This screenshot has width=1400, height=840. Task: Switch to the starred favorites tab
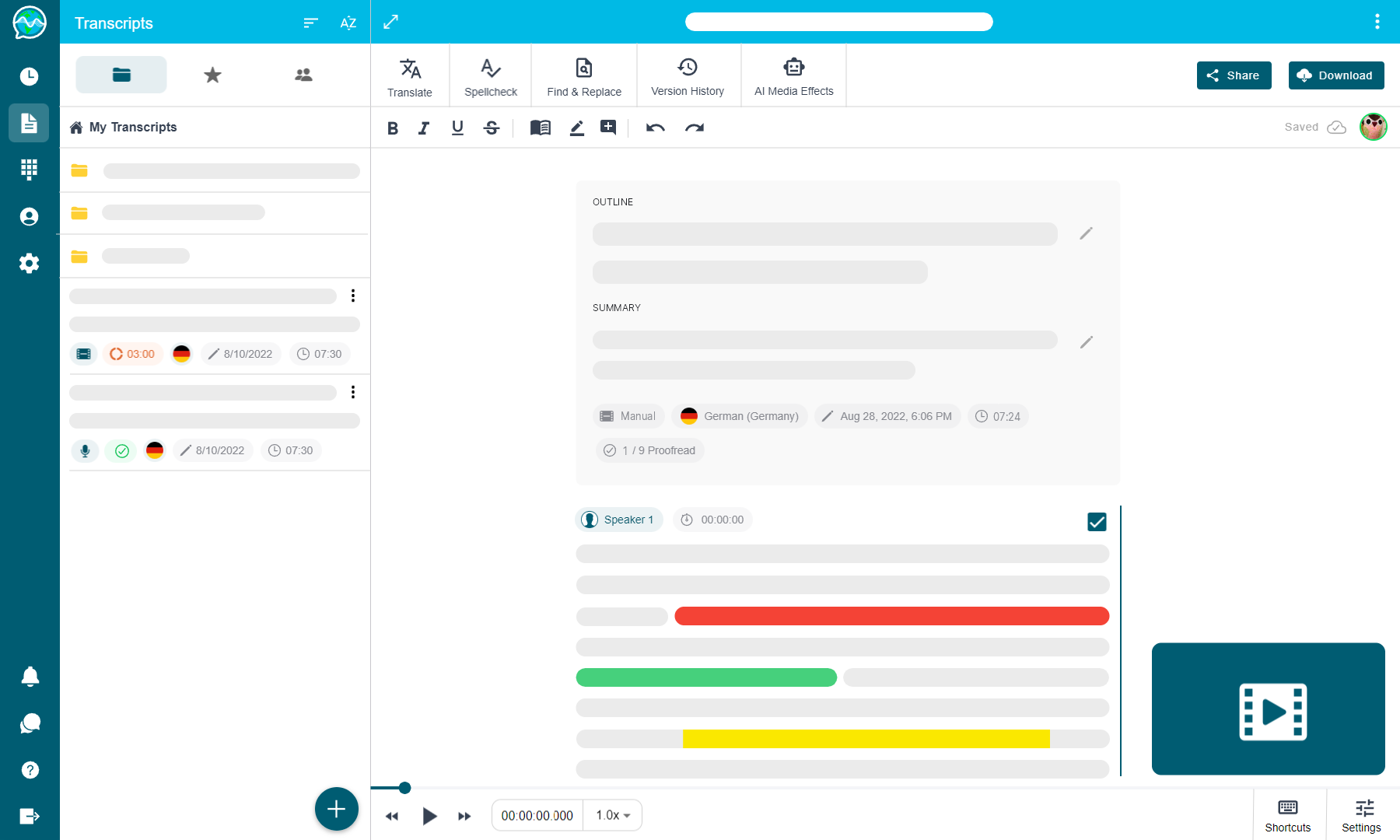point(212,75)
